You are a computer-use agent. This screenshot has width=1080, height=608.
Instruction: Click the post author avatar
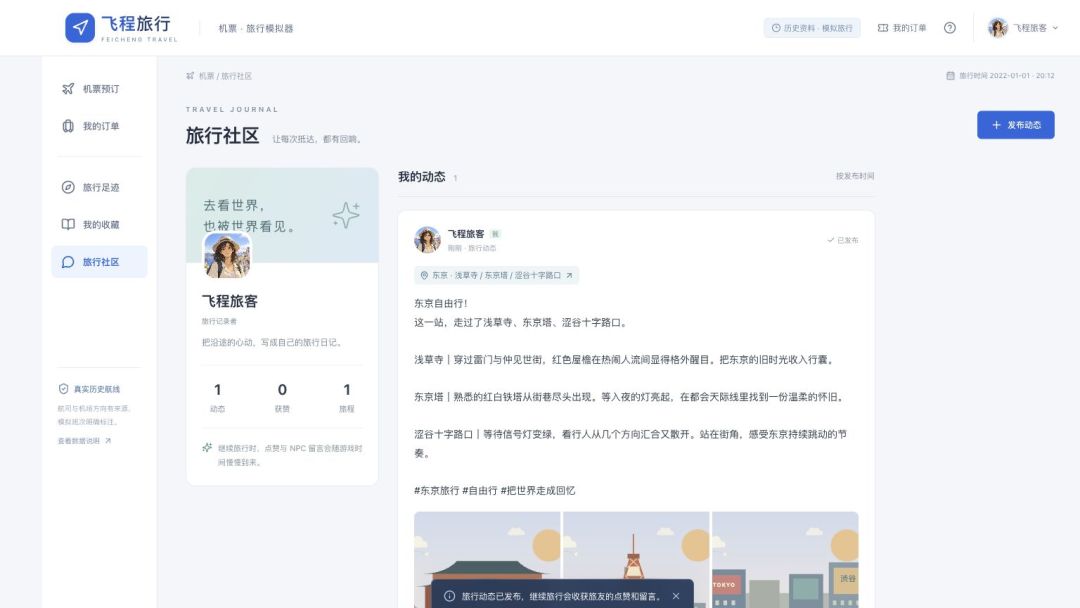pos(427,240)
